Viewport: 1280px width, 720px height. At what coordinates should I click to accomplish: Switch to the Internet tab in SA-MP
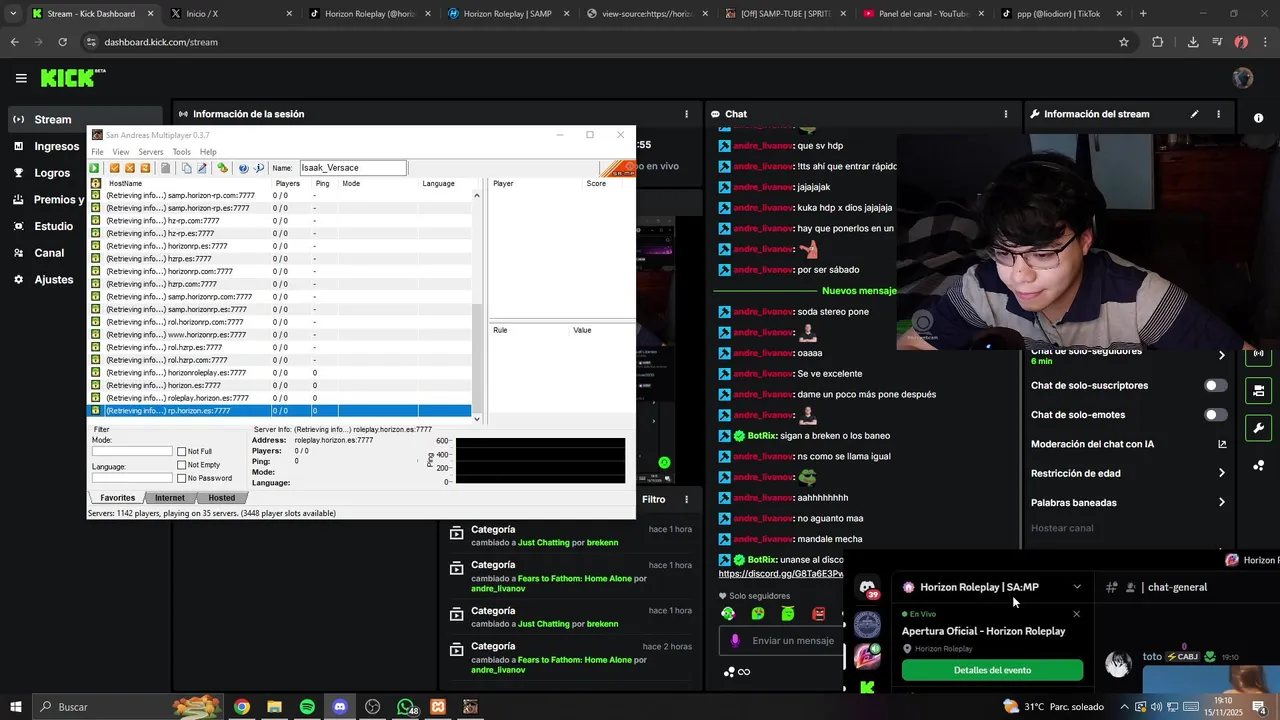coord(169,498)
